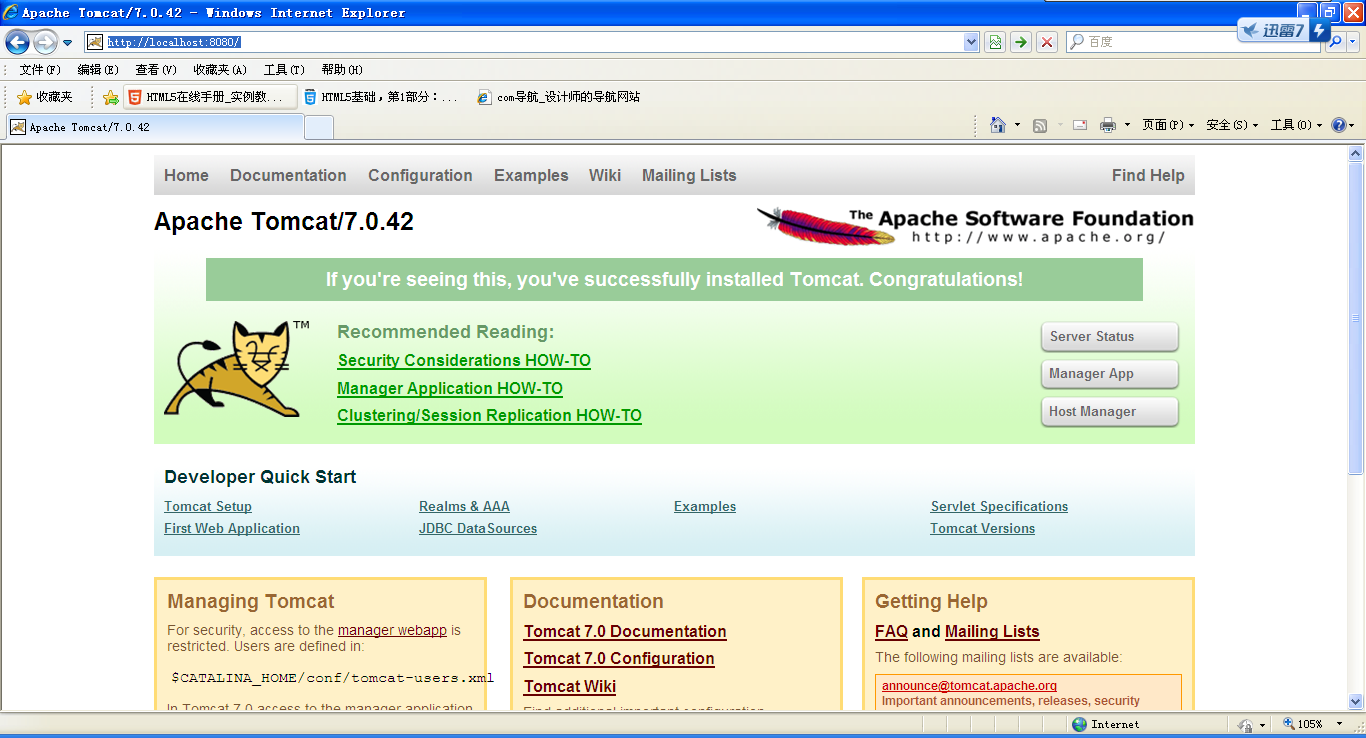
Task: Open the com导航 designer navigation bookmark
Action: click(558, 97)
